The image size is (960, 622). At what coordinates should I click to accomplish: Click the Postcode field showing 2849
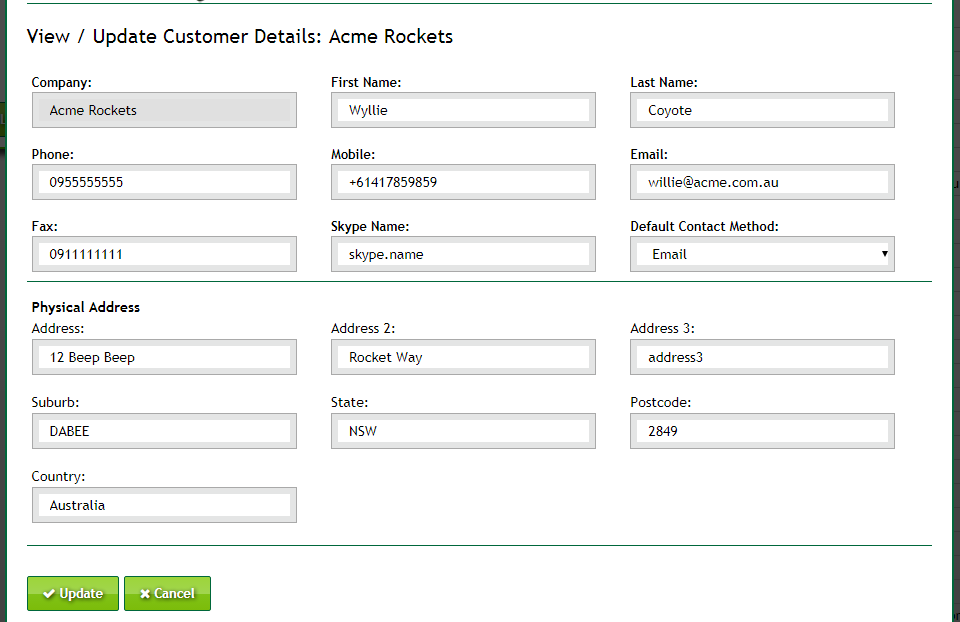pyautogui.click(x=762, y=431)
